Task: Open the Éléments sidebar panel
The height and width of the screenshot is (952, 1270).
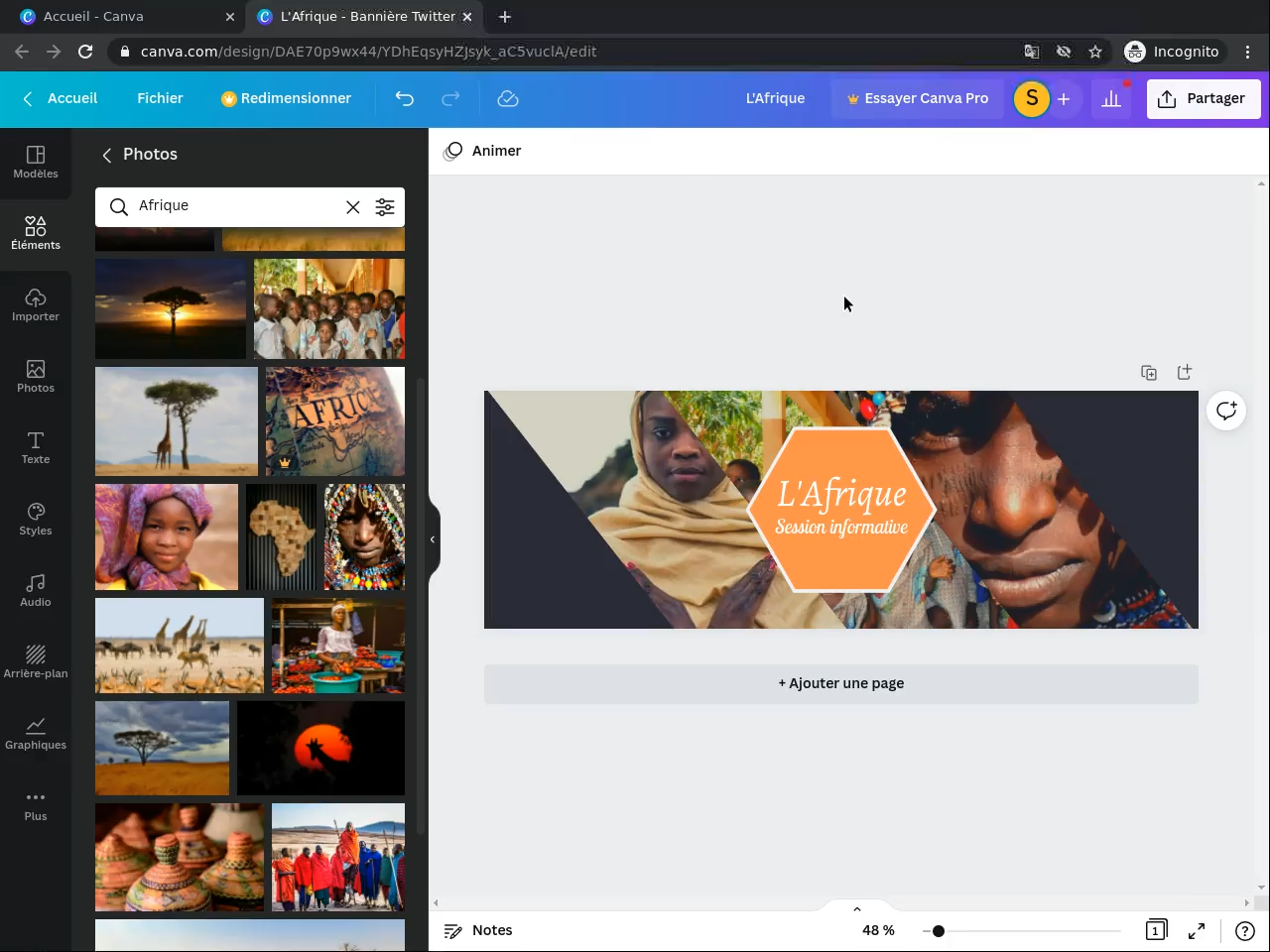Action: click(x=36, y=233)
